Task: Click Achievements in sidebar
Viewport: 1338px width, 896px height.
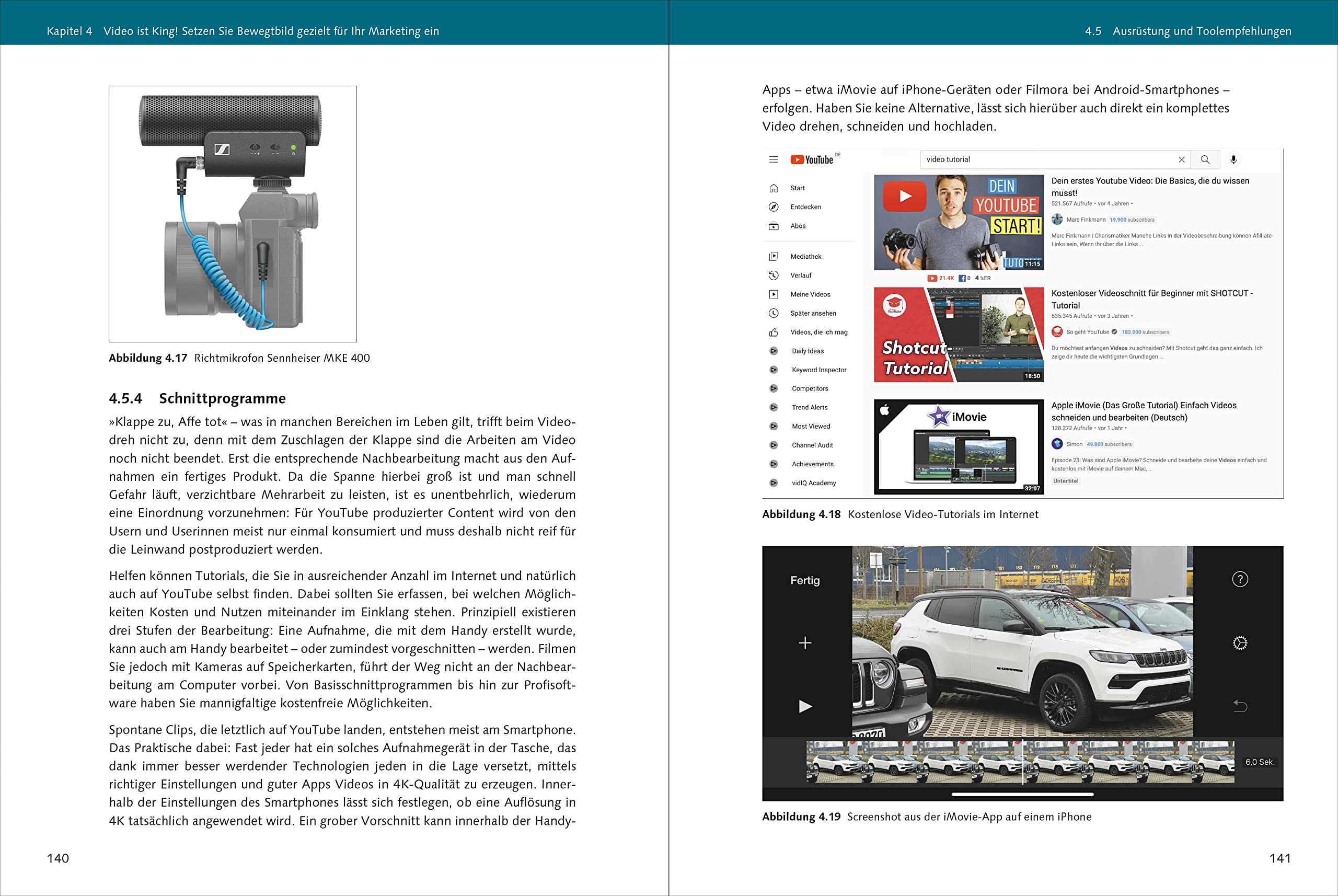Action: tap(812, 464)
